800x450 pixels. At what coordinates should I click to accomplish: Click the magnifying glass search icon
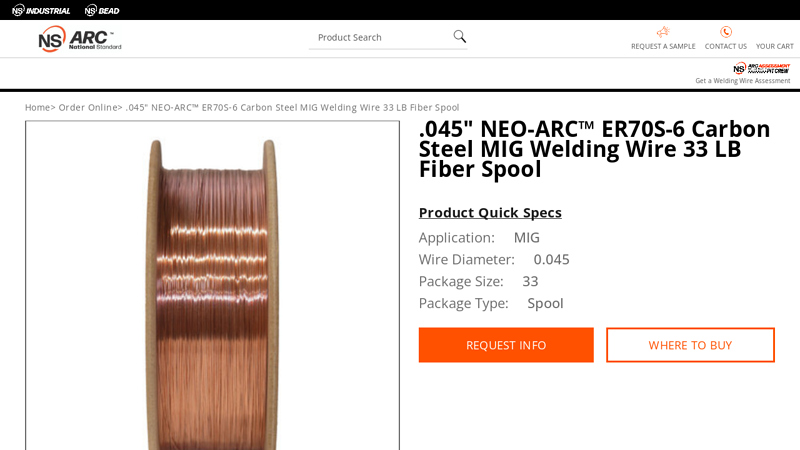click(460, 37)
